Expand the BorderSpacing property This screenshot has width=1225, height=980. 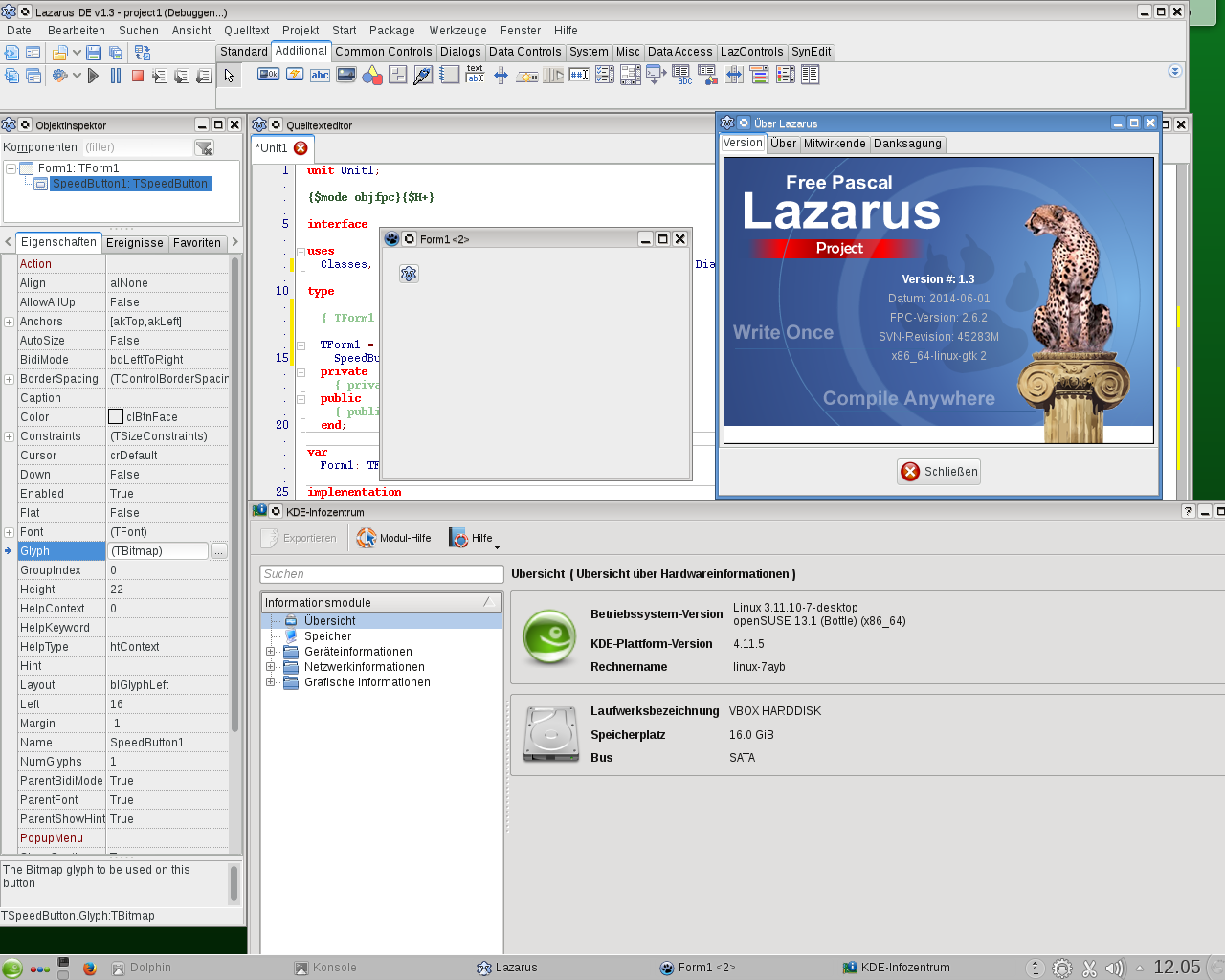[x=9, y=379]
